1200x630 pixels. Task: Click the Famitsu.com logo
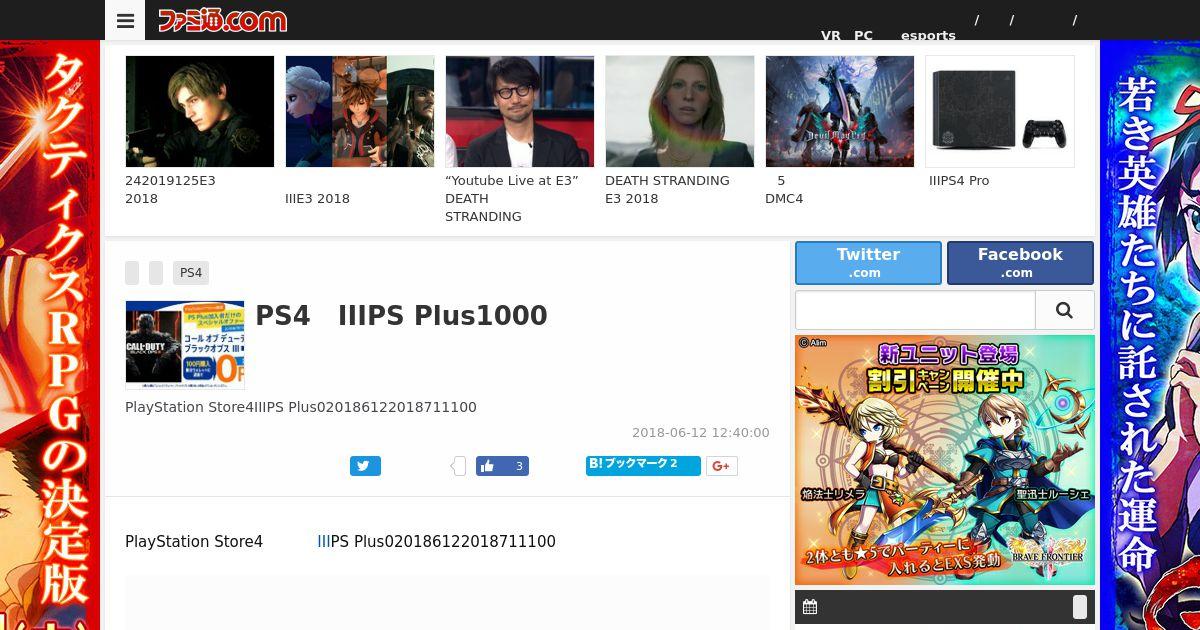point(222,20)
